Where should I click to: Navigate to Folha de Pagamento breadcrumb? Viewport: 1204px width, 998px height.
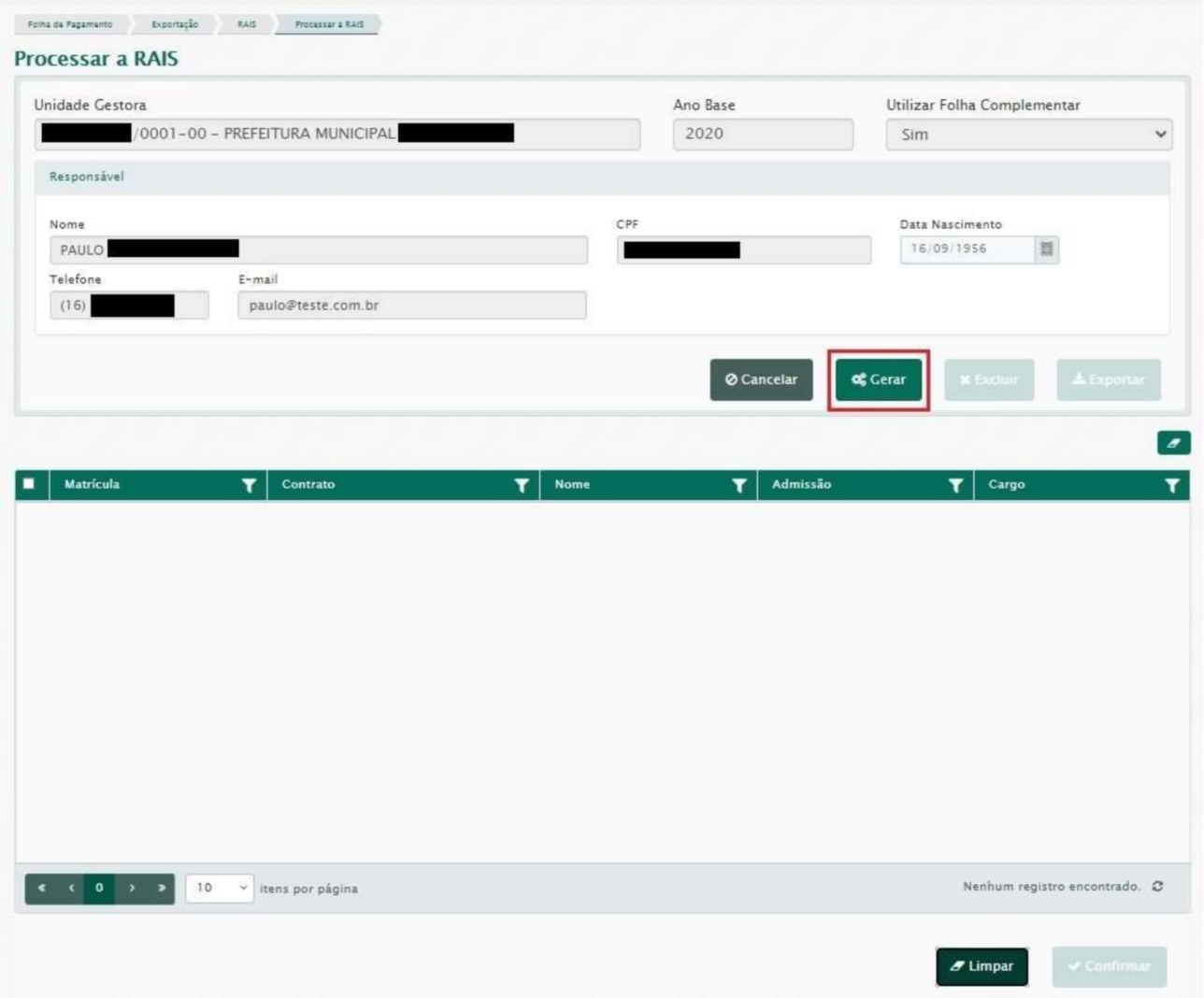(70, 24)
